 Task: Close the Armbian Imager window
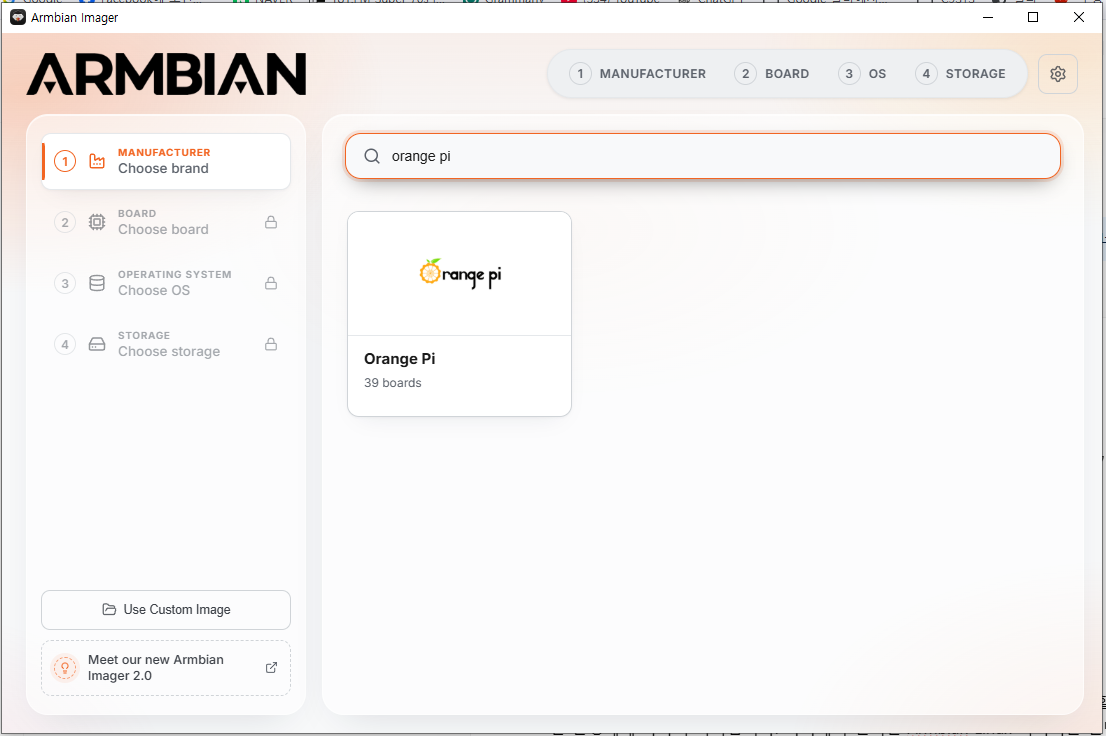click(x=1078, y=17)
